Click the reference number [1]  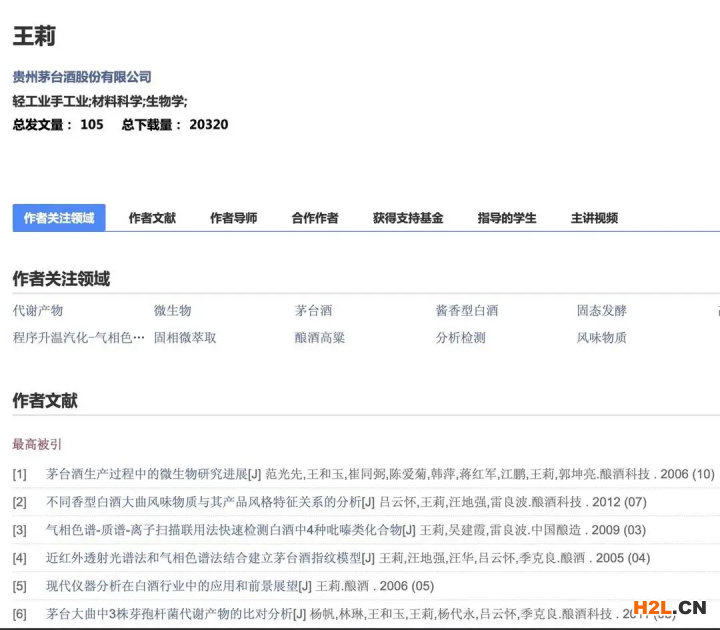pos(19,474)
